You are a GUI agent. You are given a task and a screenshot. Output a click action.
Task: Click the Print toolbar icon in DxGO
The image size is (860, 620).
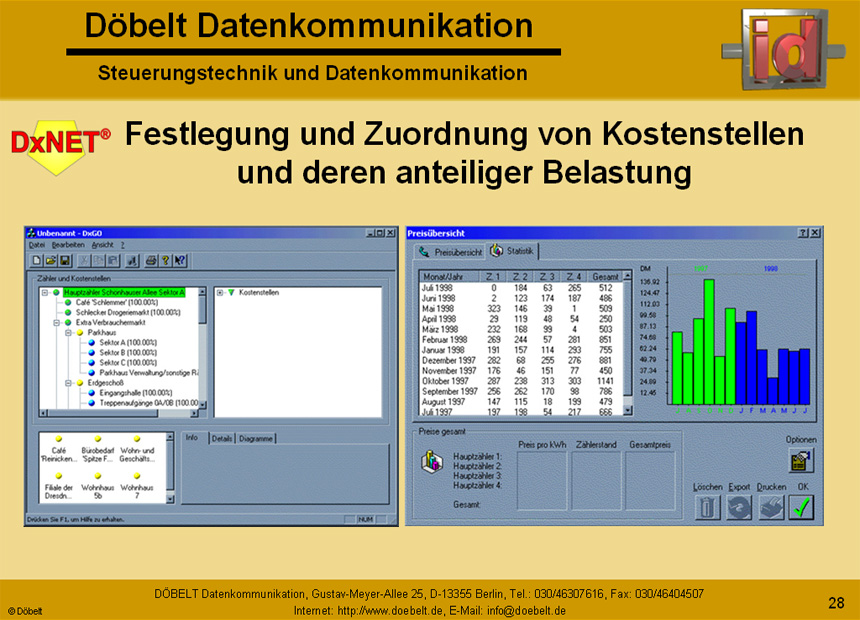(x=151, y=261)
